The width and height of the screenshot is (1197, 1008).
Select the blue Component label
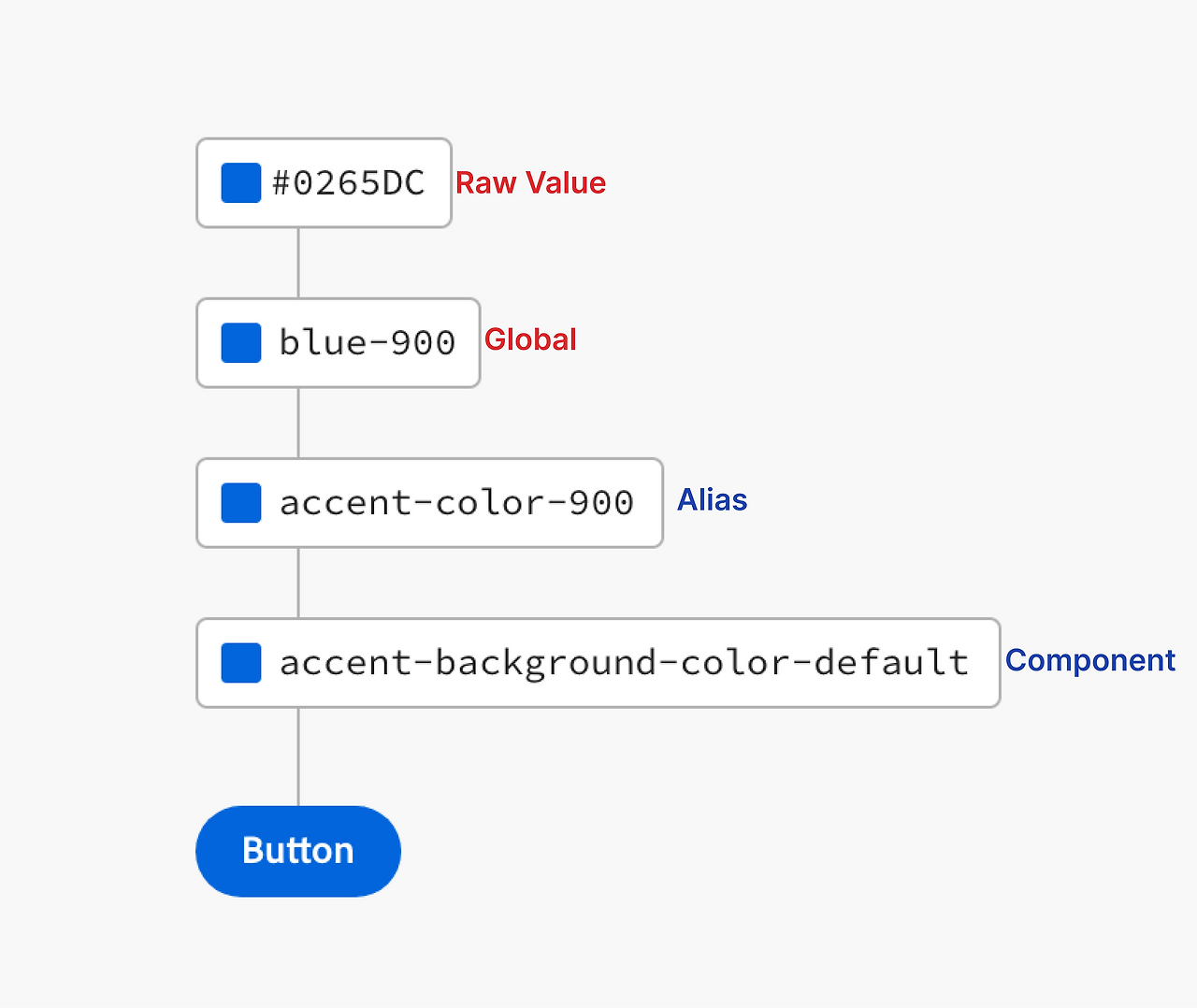[x=1089, y=660]
